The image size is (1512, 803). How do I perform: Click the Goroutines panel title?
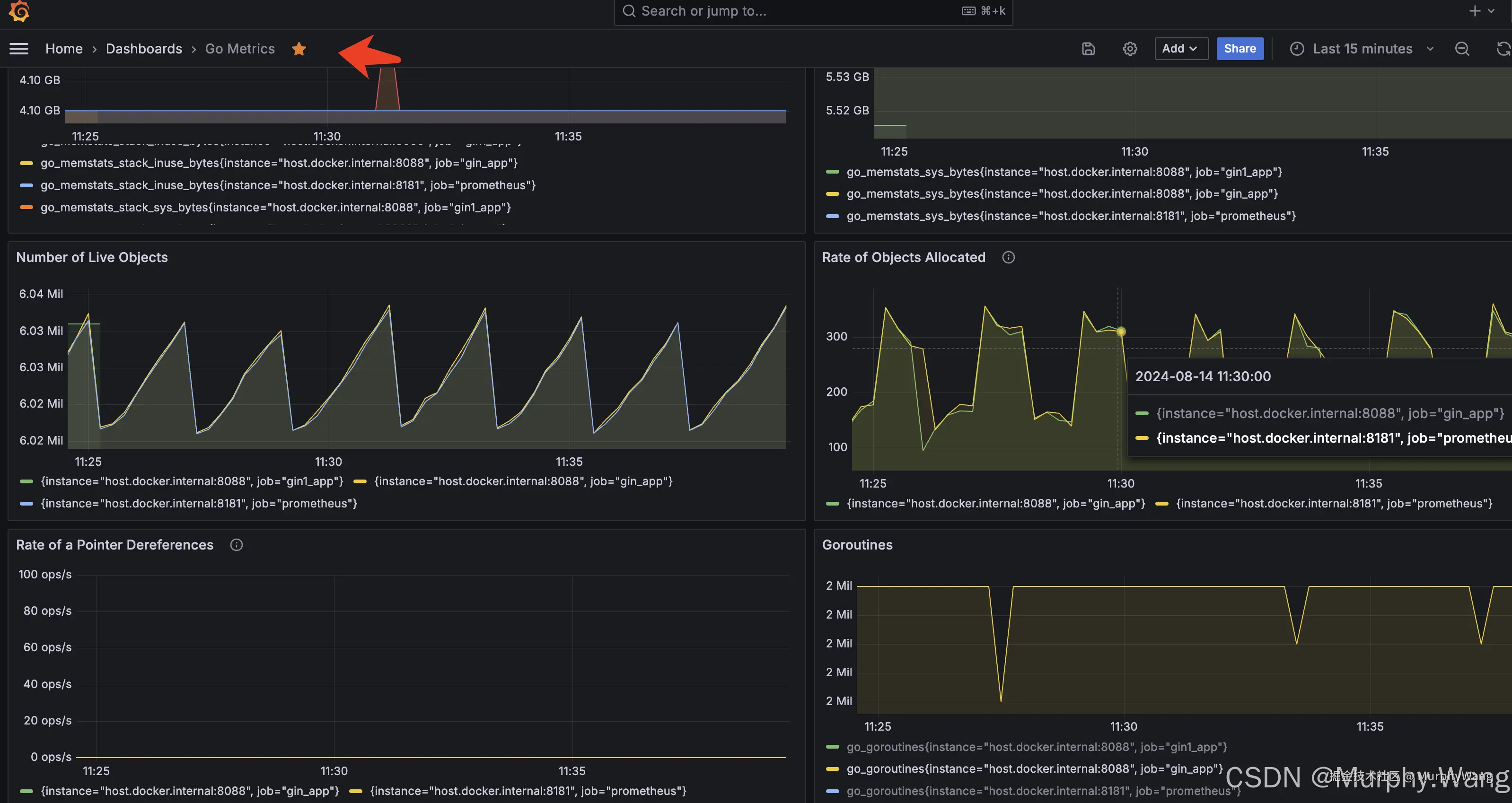pyautogui.click(x=857, y=545)
